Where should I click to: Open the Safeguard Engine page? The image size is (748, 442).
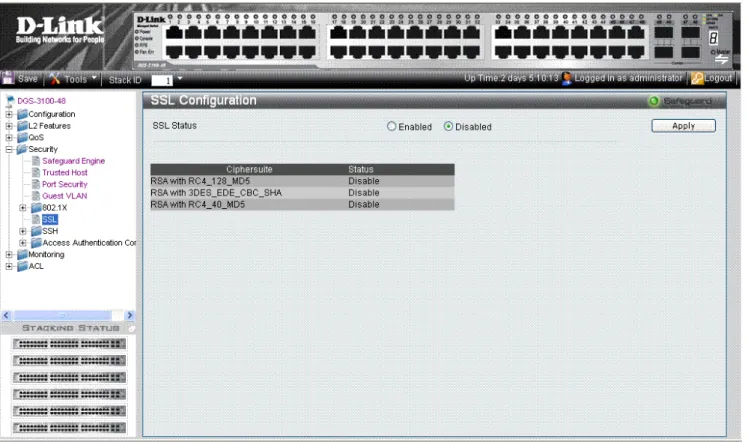pos(73,161)
